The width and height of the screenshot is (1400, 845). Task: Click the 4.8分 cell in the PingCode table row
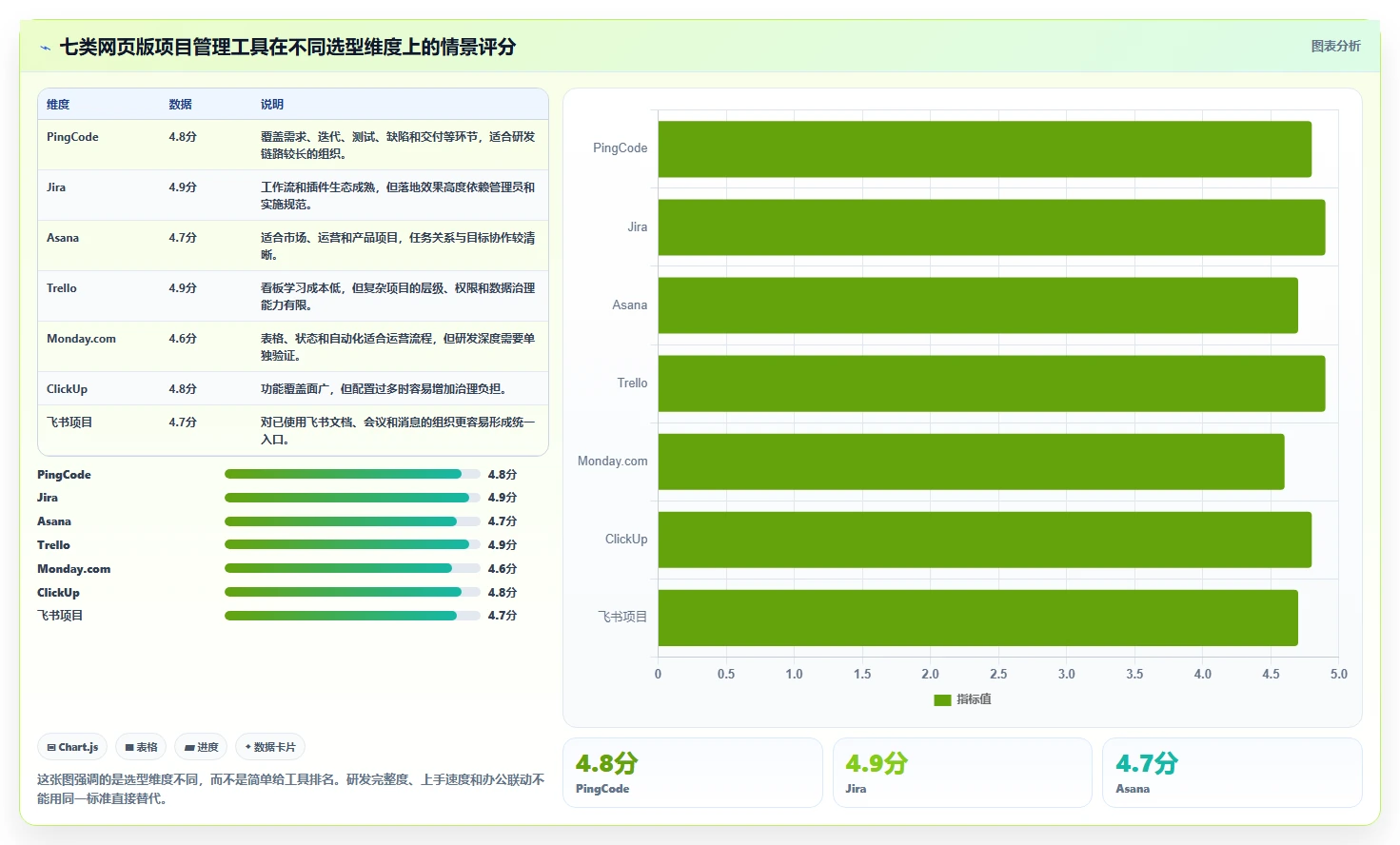tap(183, 137)
